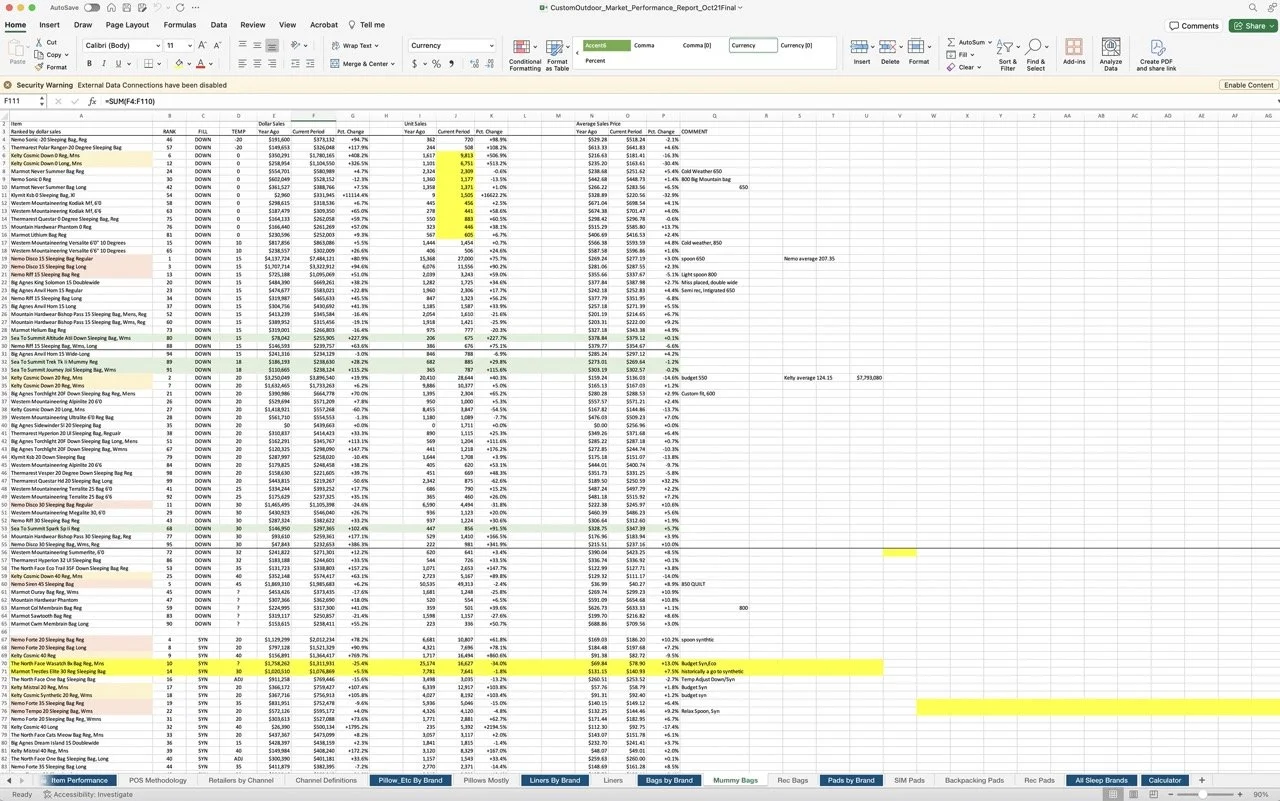This screenshot has height=801, width=1280.
Task: Increase font size with large A icon
Action: (204, 45)
